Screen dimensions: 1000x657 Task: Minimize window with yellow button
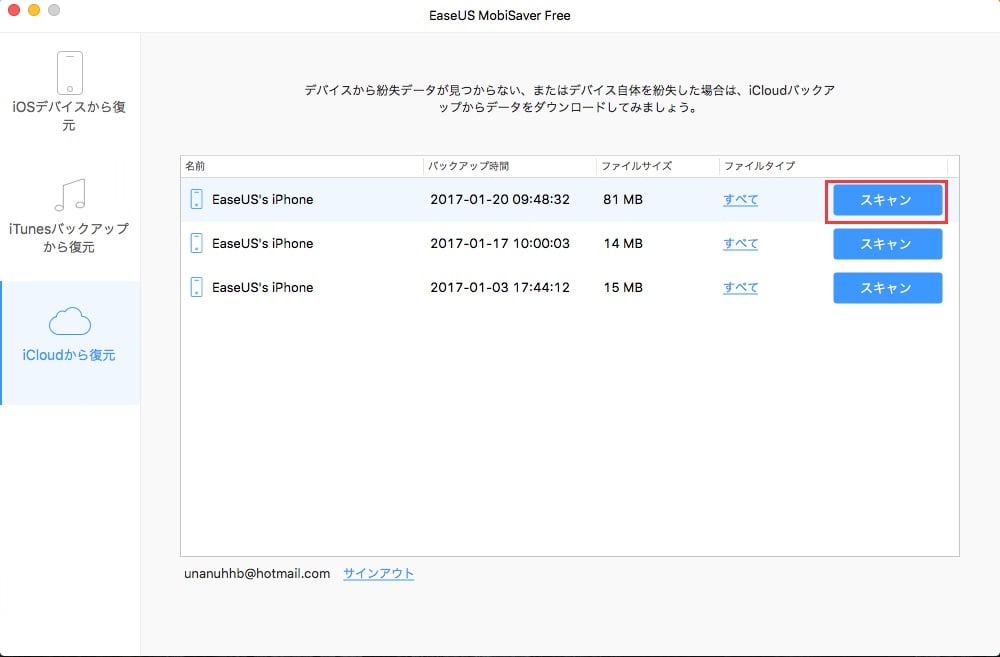coord(34,10)
